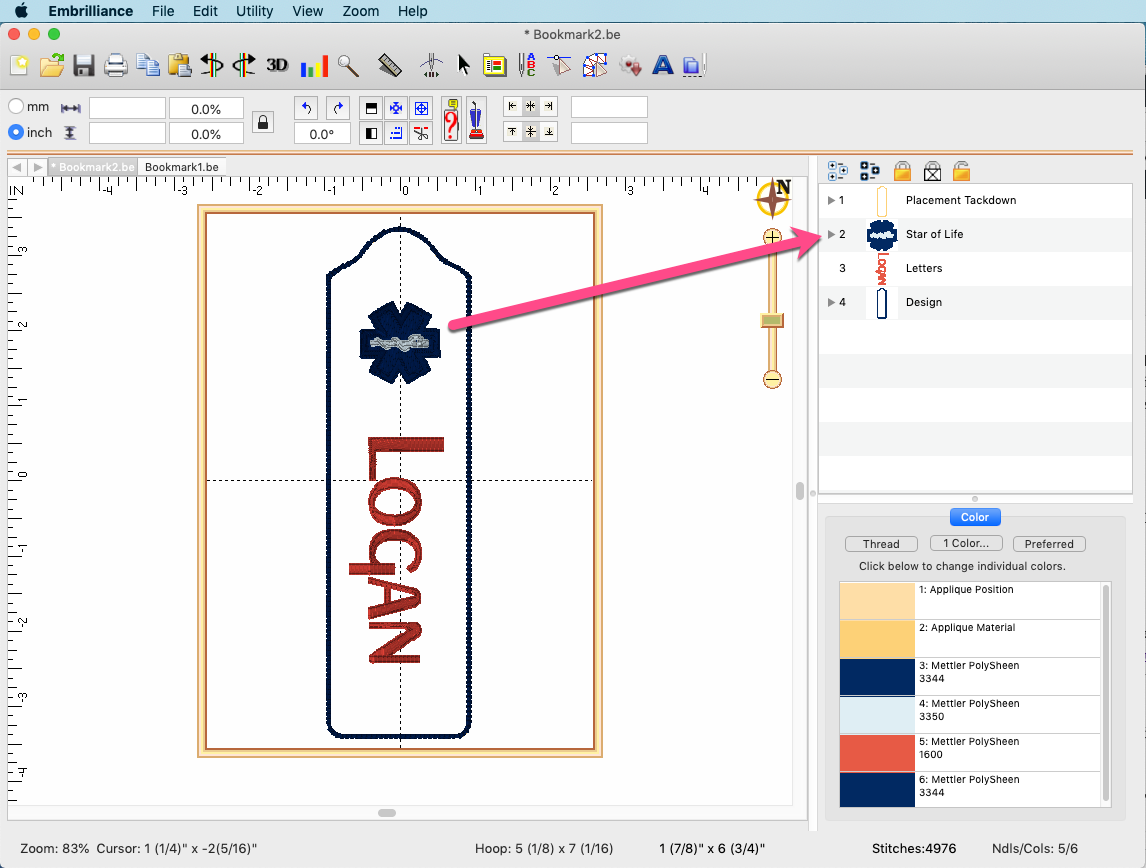Click the open padlock unlock icon
Image resolution: width=1146 pixels, height=868 pixels.
(x=961, y=171)
